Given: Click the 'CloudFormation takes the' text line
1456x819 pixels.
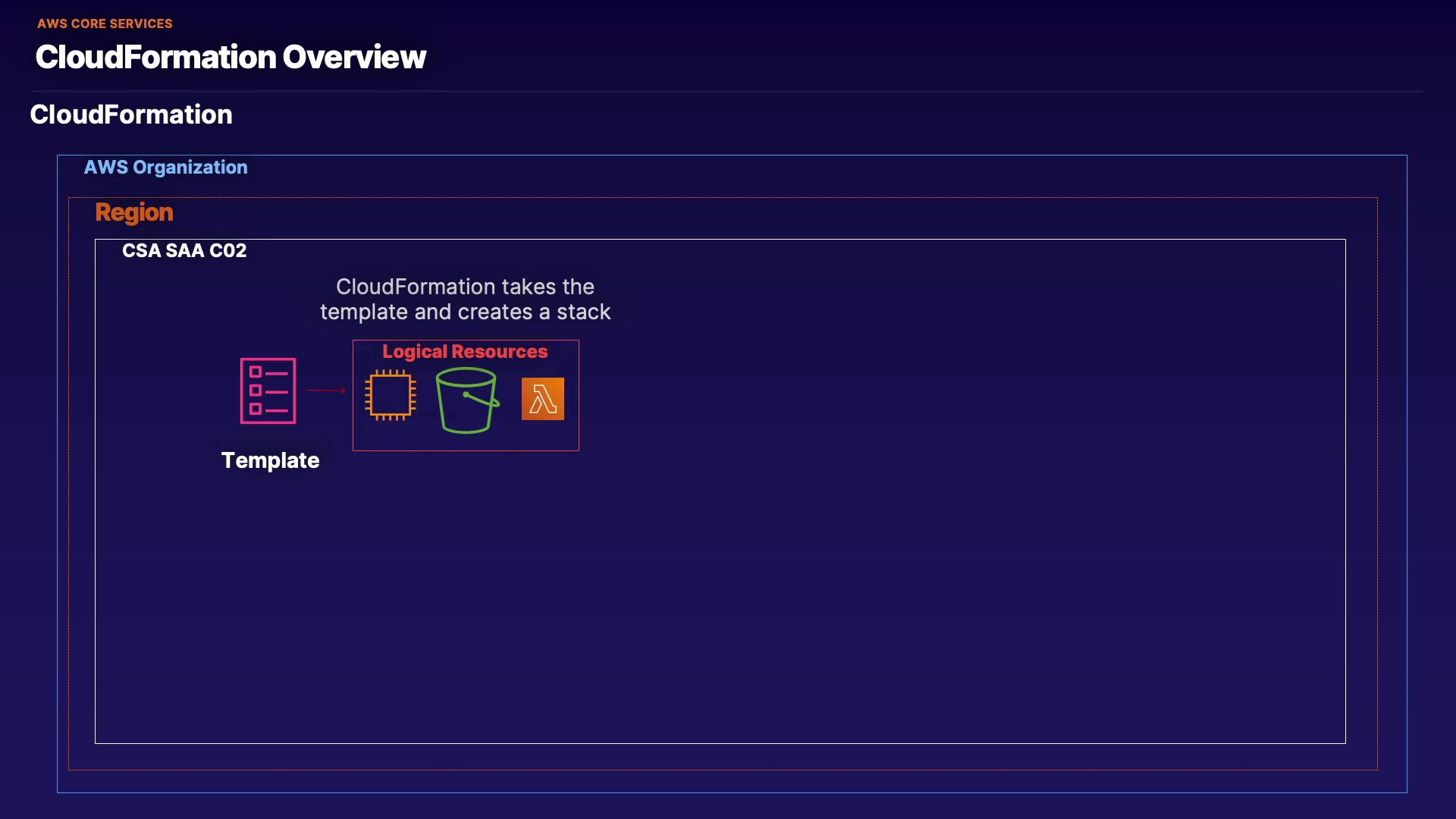Looking at the screenshot, I should pos(465,287).
